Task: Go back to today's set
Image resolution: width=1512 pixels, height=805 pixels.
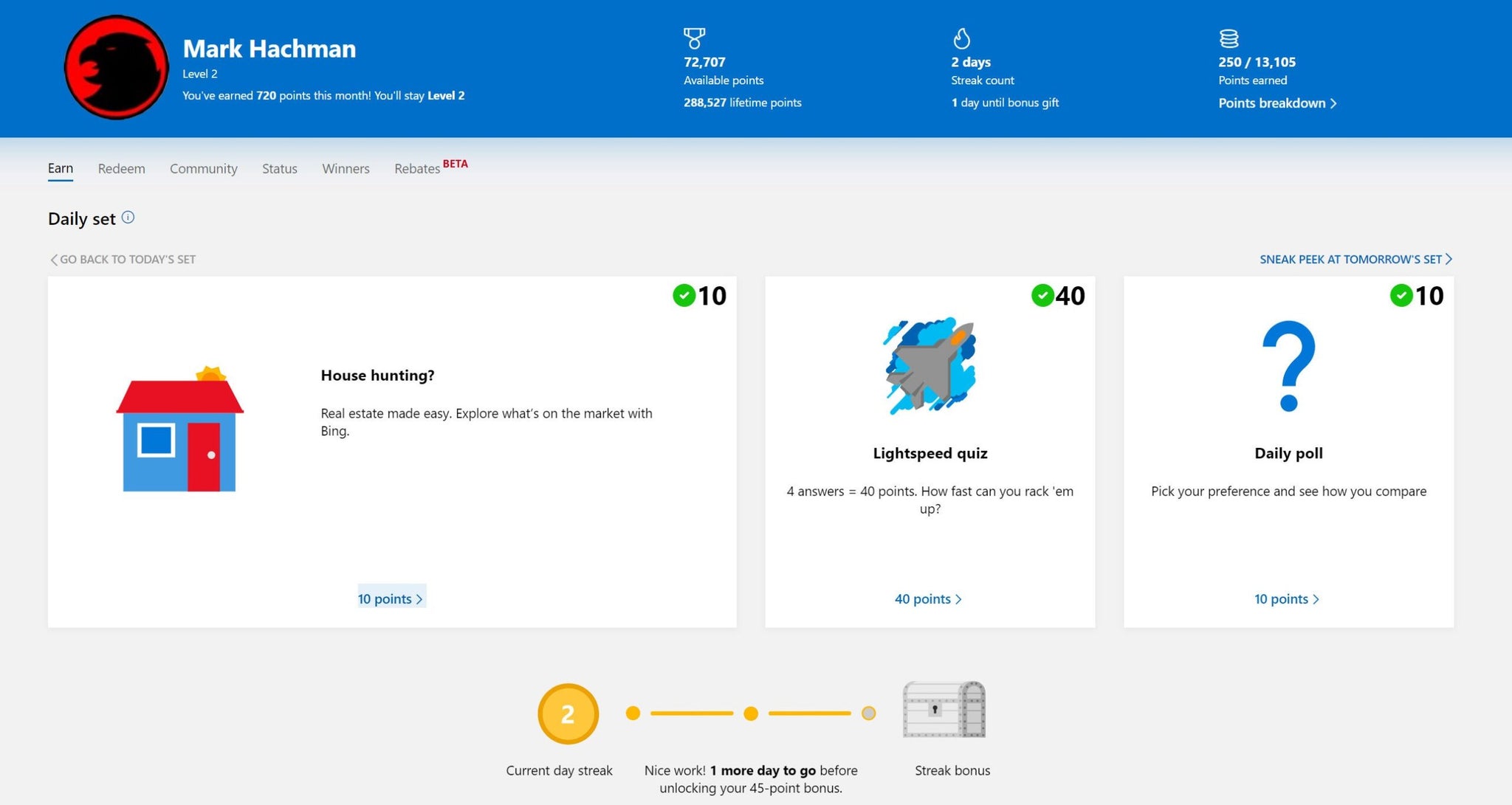Action: pos(122,258)
